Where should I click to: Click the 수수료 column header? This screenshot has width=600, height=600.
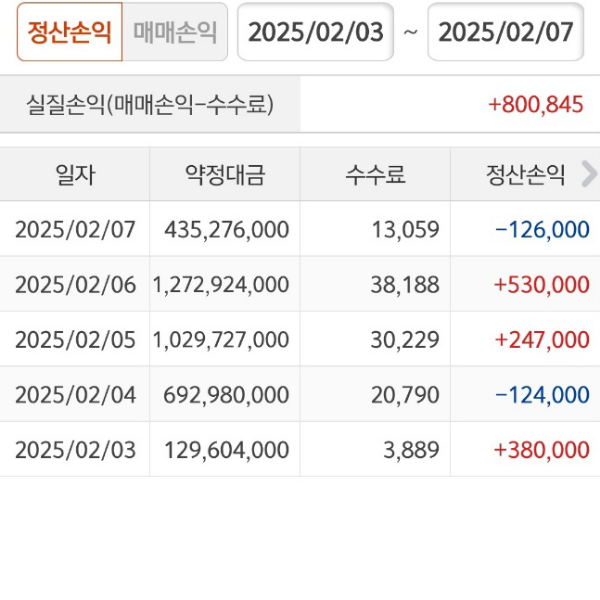coord(375,175)
